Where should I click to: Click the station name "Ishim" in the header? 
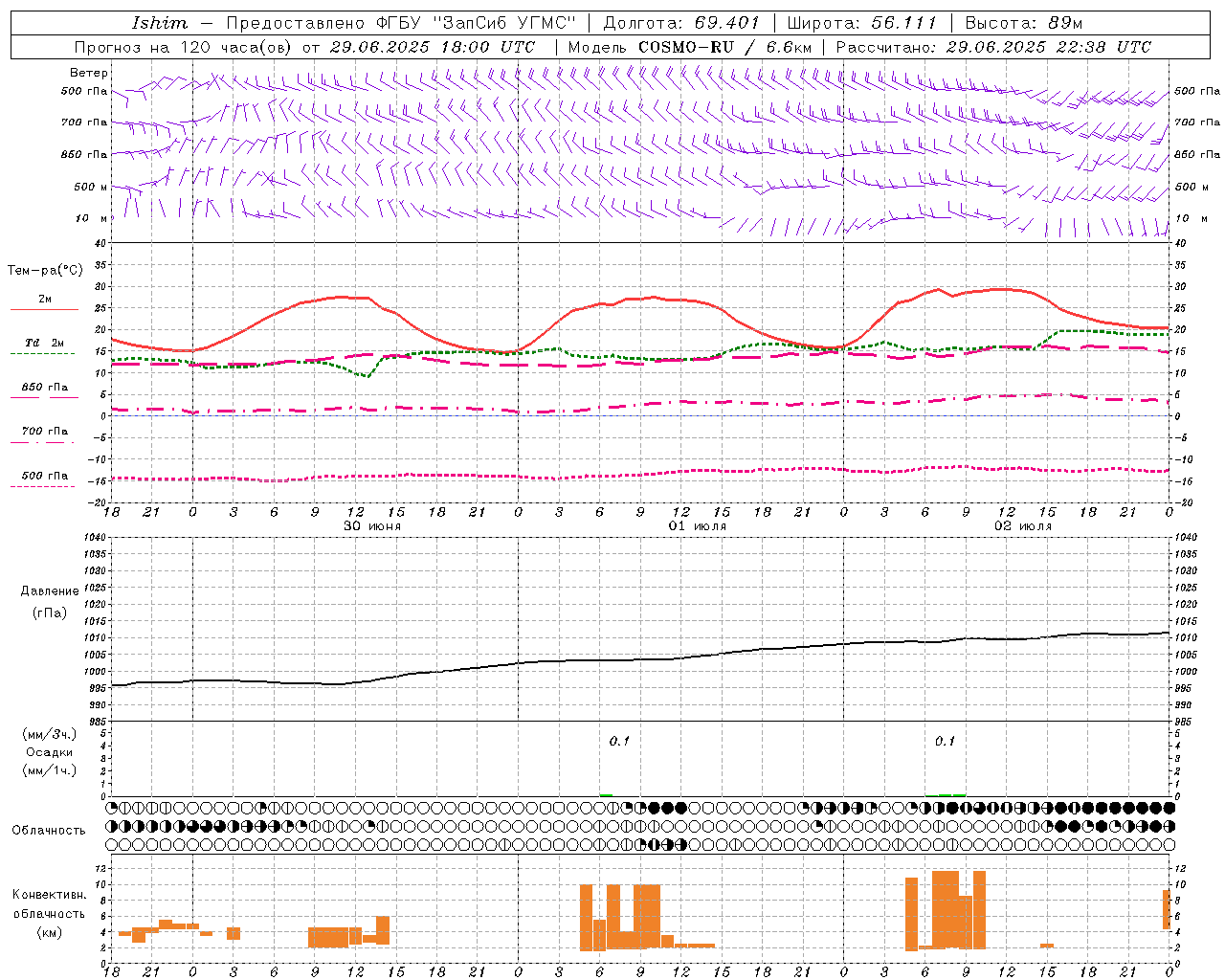pyautogui.click(x=160, y=23)
